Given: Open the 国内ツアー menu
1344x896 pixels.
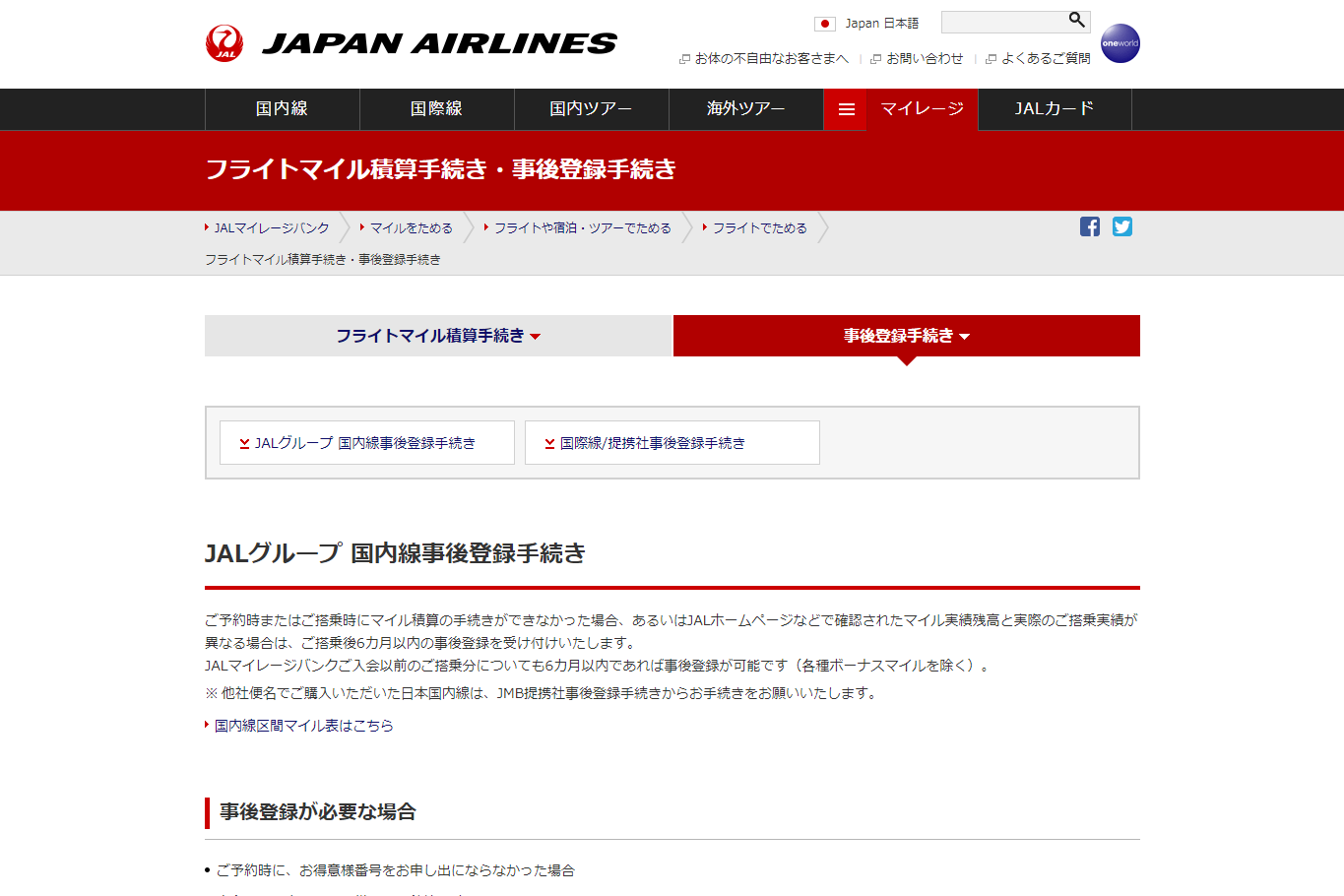Looking at the screenshot, I should click(x=591, y=109).
